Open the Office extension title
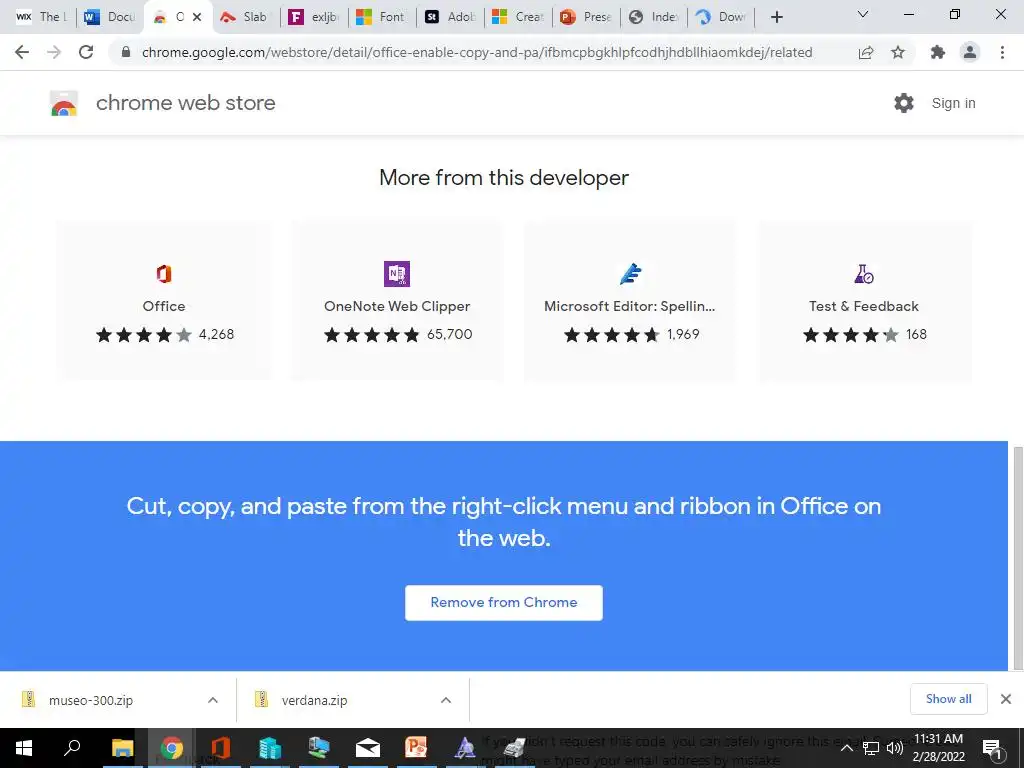 coord(164,306)
